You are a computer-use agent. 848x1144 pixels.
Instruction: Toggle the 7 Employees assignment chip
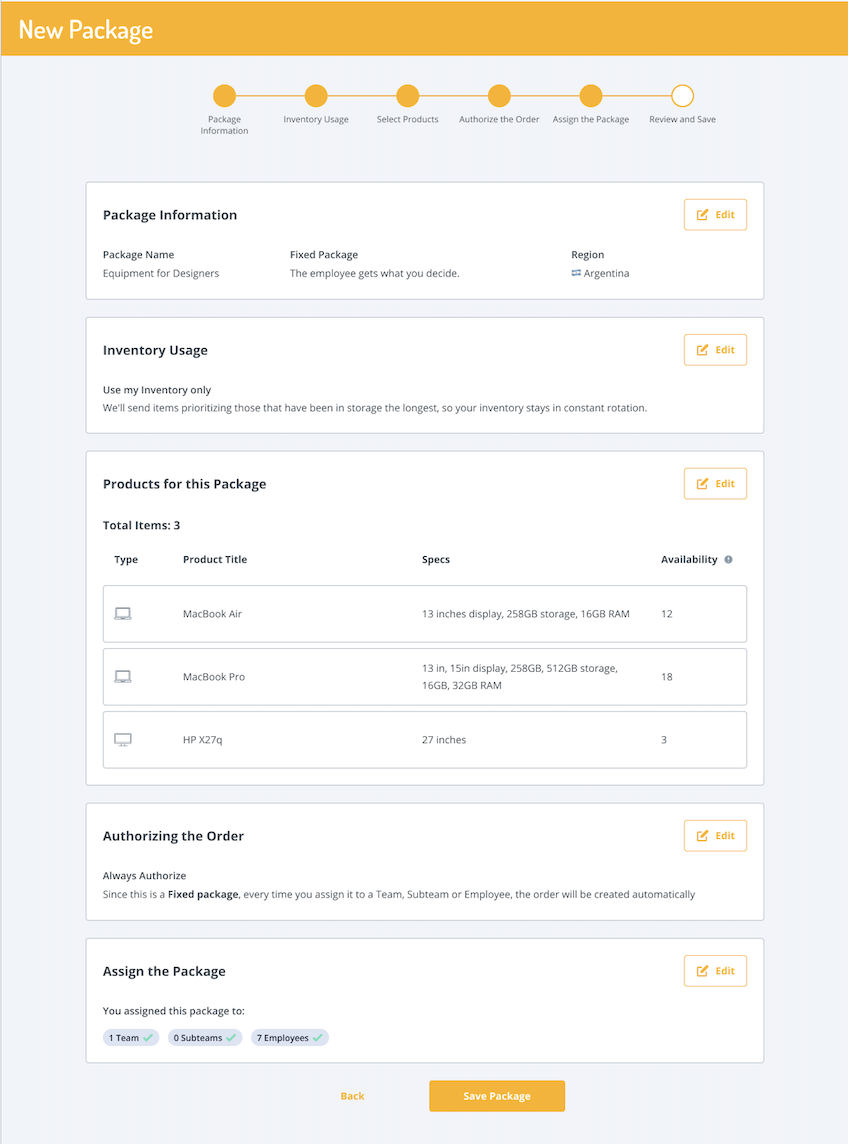289,1037
